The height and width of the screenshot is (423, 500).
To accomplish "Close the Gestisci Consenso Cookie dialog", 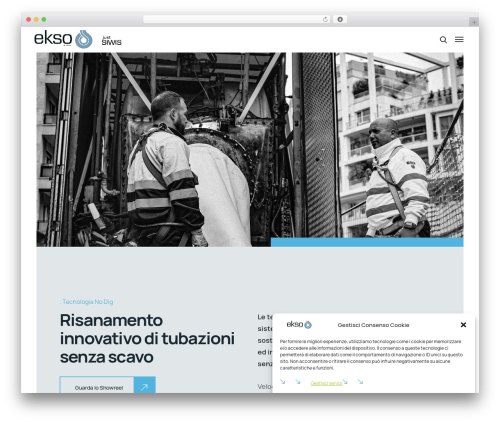I will (463, 325).
